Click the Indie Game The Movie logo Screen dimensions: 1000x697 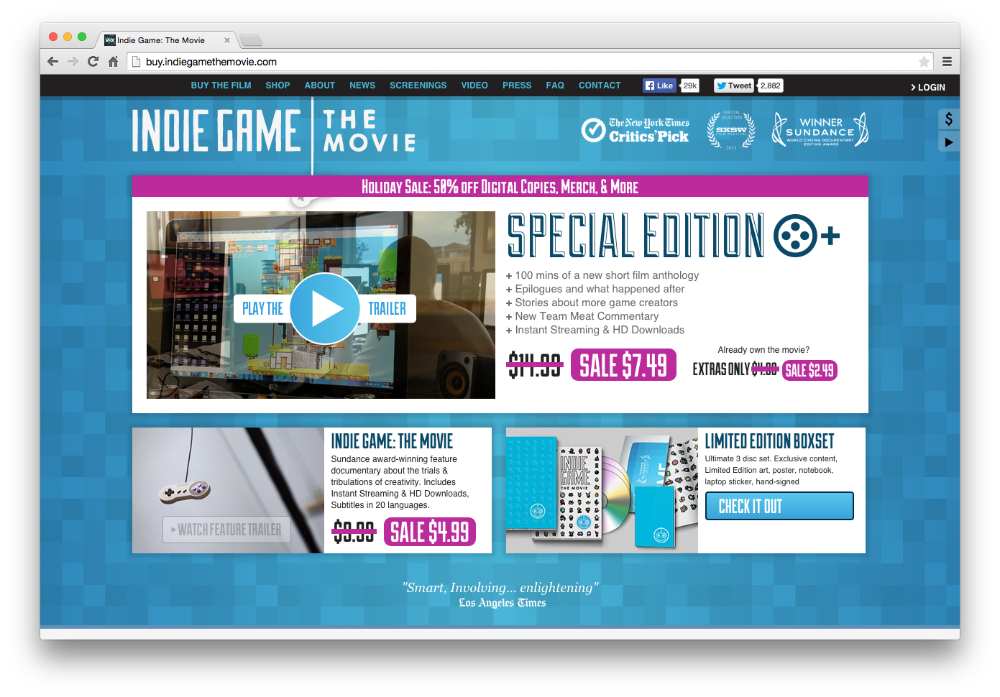[x=274, y=131]
